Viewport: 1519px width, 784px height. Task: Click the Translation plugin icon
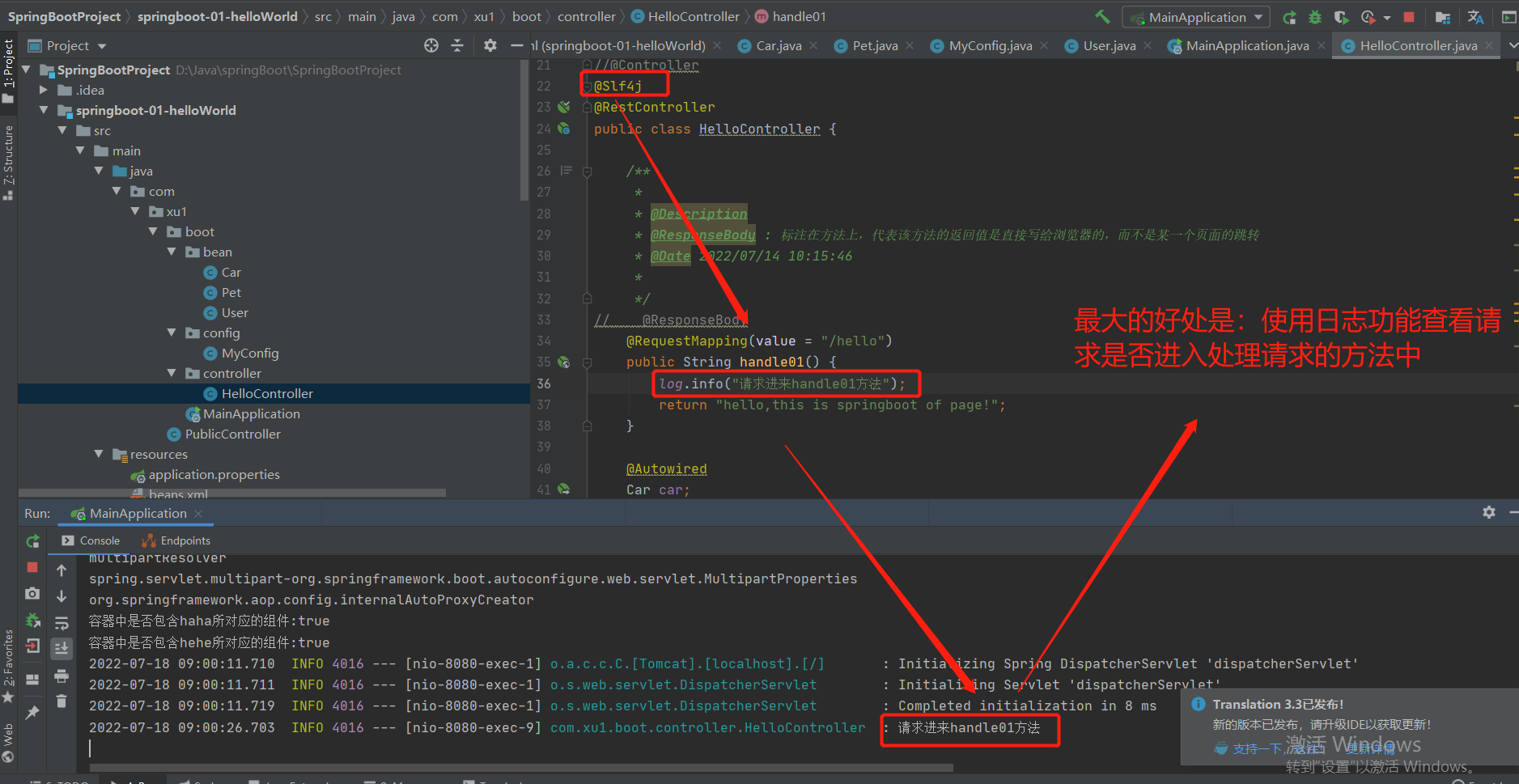click(1475, 17)
